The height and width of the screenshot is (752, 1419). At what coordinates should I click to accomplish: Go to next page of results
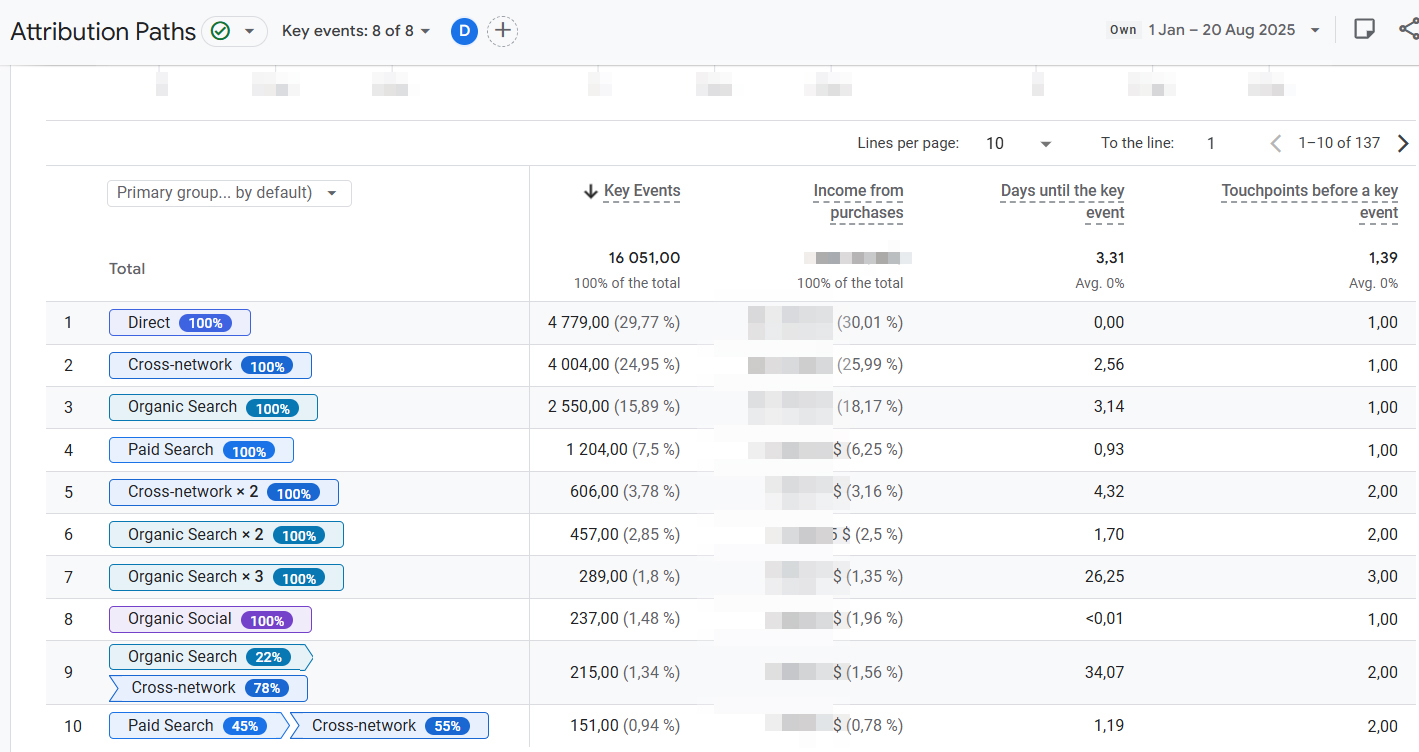pos(1402,143)
